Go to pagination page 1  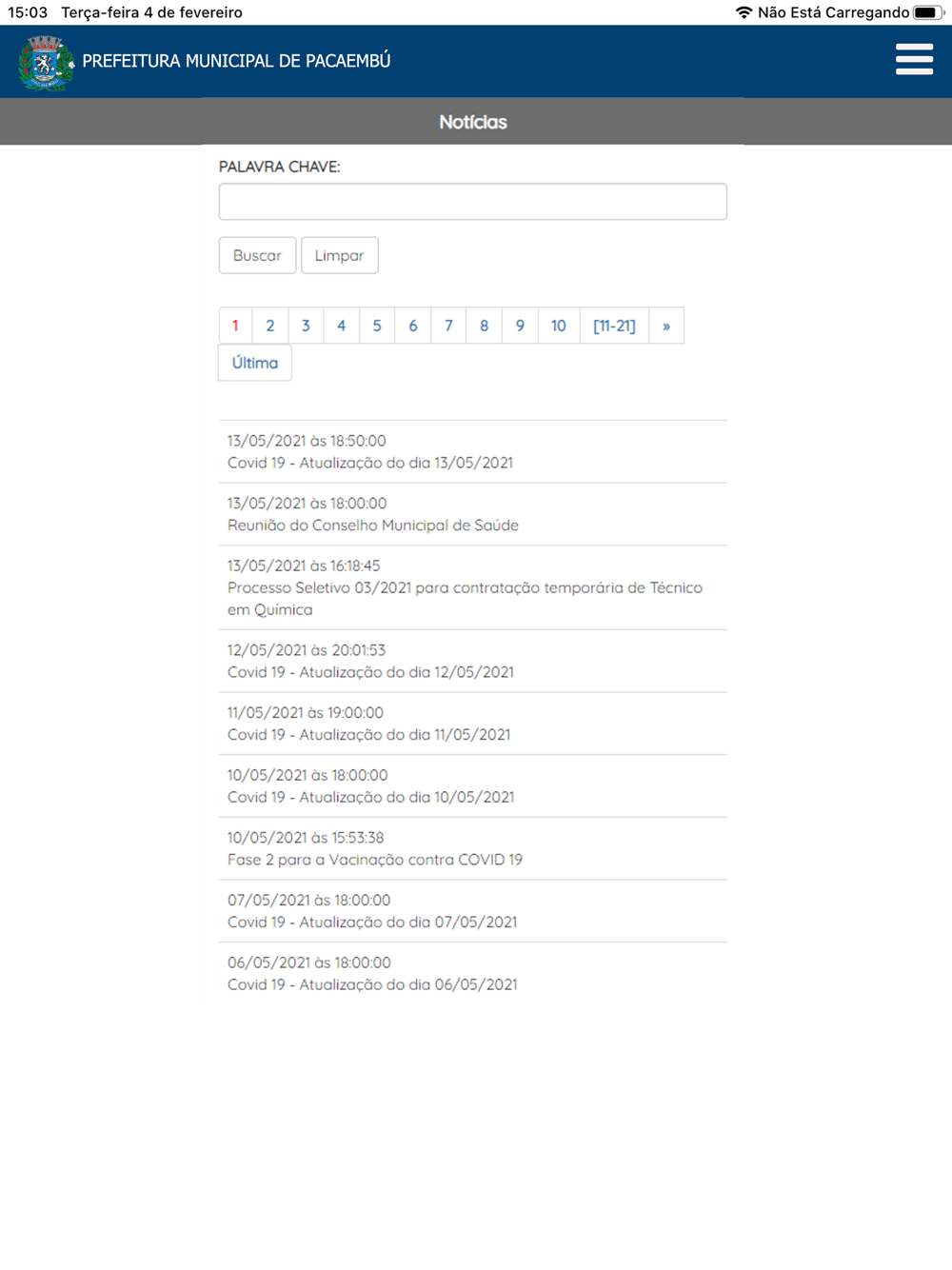(235, 326)
